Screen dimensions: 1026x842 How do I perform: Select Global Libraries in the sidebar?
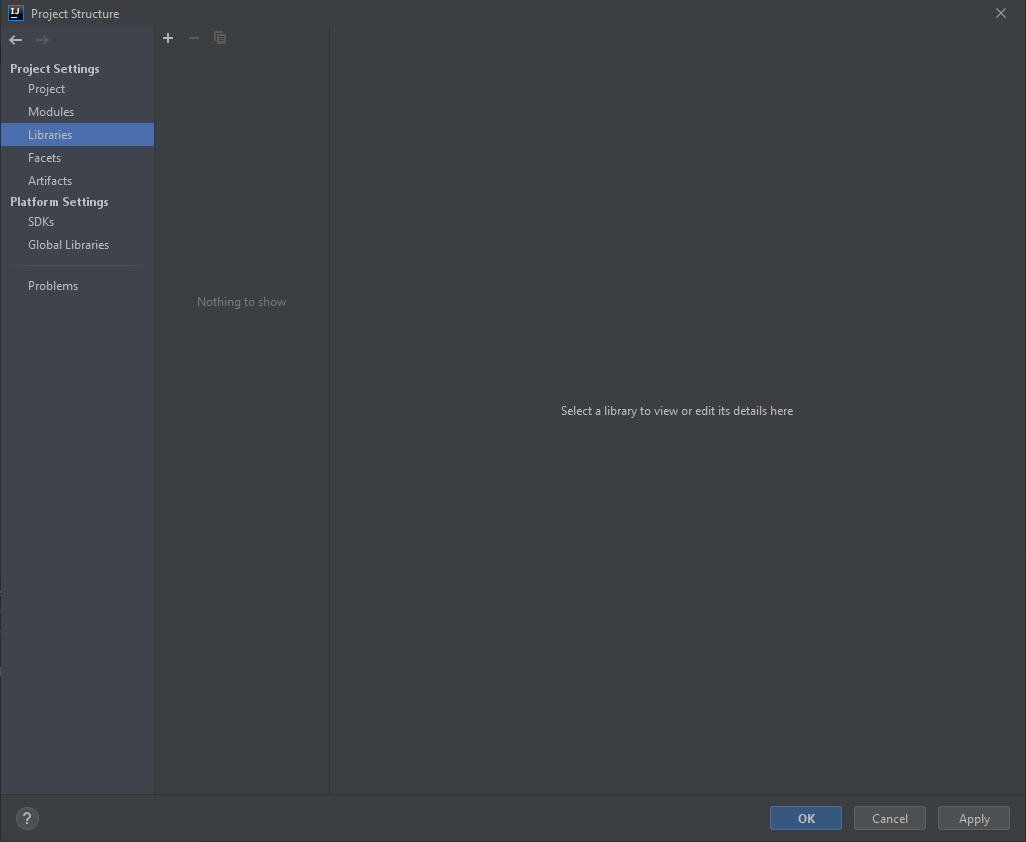coord(68,244)
